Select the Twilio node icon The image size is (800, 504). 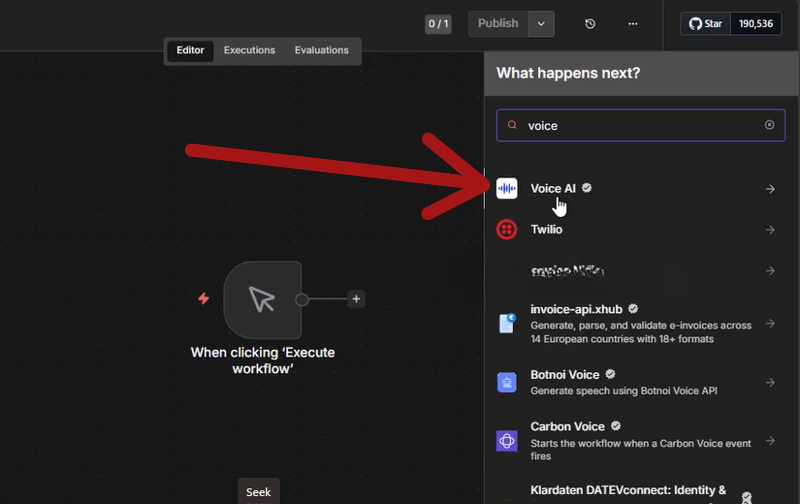[x=507, y=230]
